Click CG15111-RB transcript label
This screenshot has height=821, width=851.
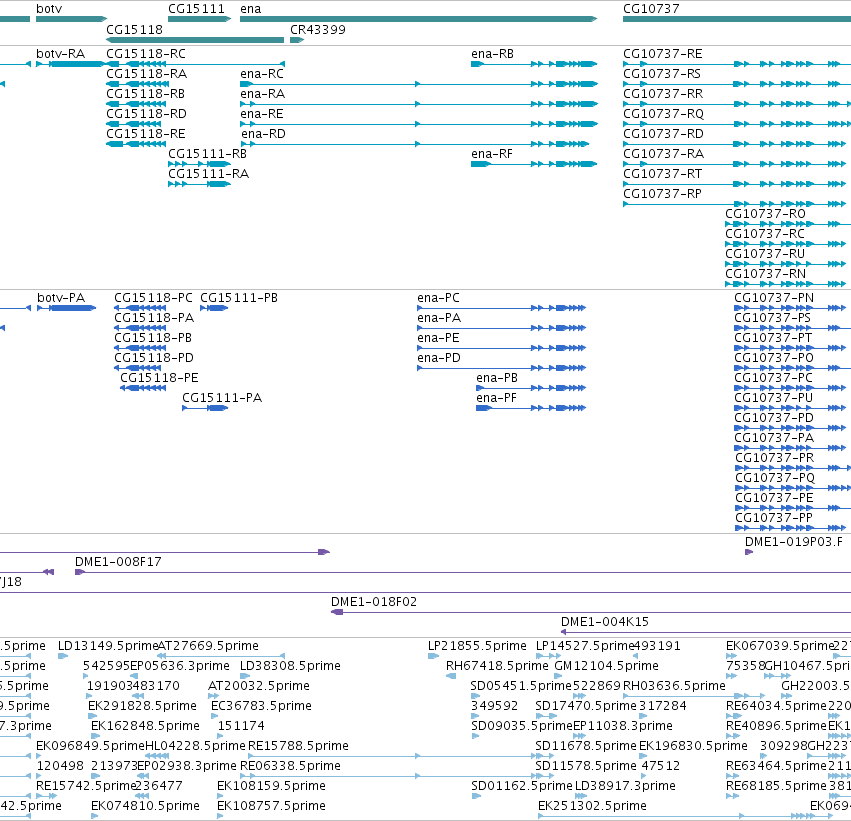[x=207, y=154]
